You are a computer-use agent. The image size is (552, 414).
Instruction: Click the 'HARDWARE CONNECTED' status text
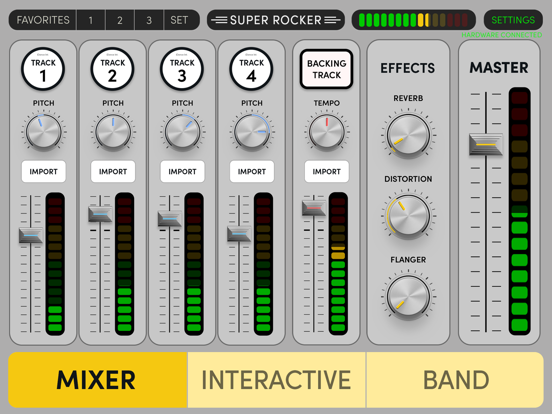click(x=502, y=35)
